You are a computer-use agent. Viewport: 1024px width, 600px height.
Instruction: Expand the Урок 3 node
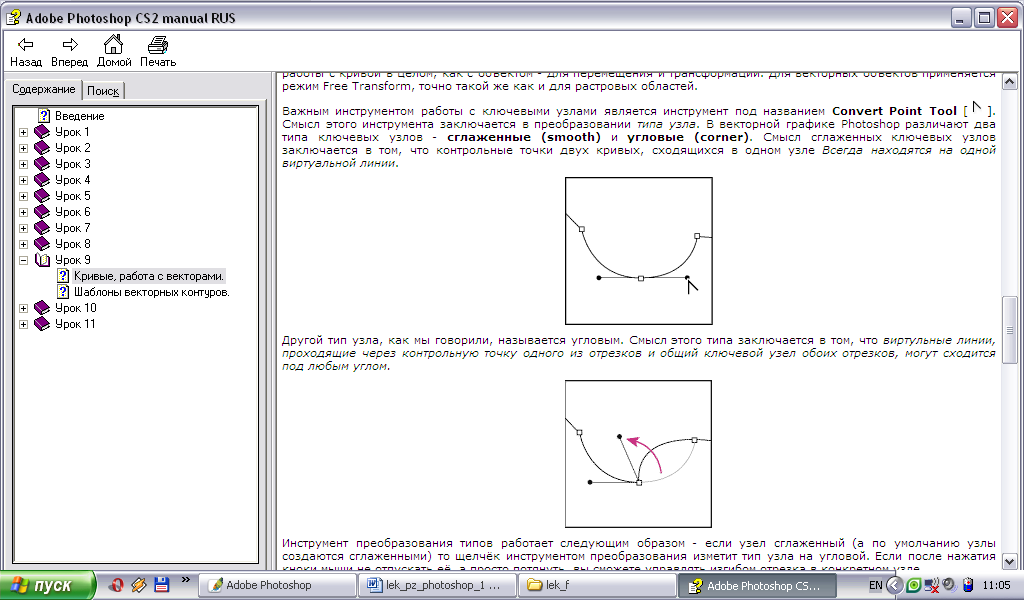pyautogui.click(x=24, y=164)
